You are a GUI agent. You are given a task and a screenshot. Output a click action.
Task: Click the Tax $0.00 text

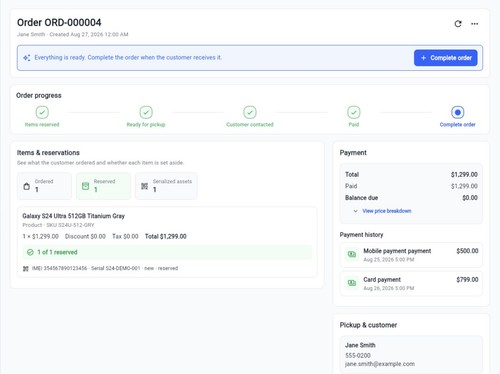pyautogui.click(x=125, y=236)
